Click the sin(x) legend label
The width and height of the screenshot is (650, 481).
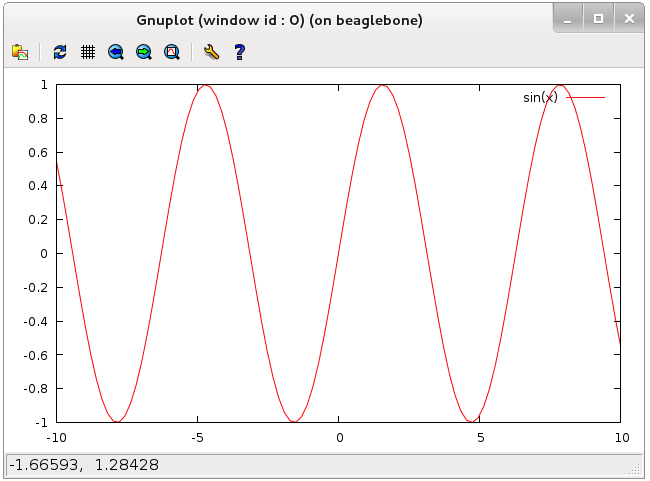pyautogui.click(x=540, y=97)
